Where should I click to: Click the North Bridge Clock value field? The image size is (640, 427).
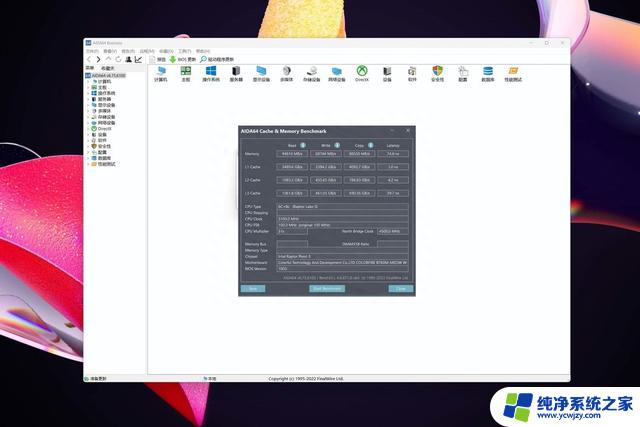click(x=393, y=231)
